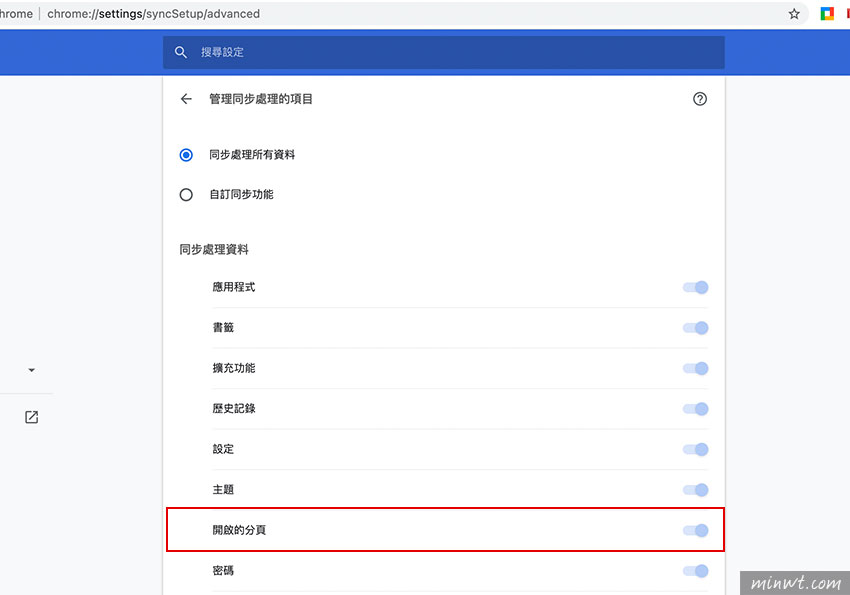Screen dimensions: 850x595
Task: Toggle the 書籤 sync switch
Action: pos(696,328)
